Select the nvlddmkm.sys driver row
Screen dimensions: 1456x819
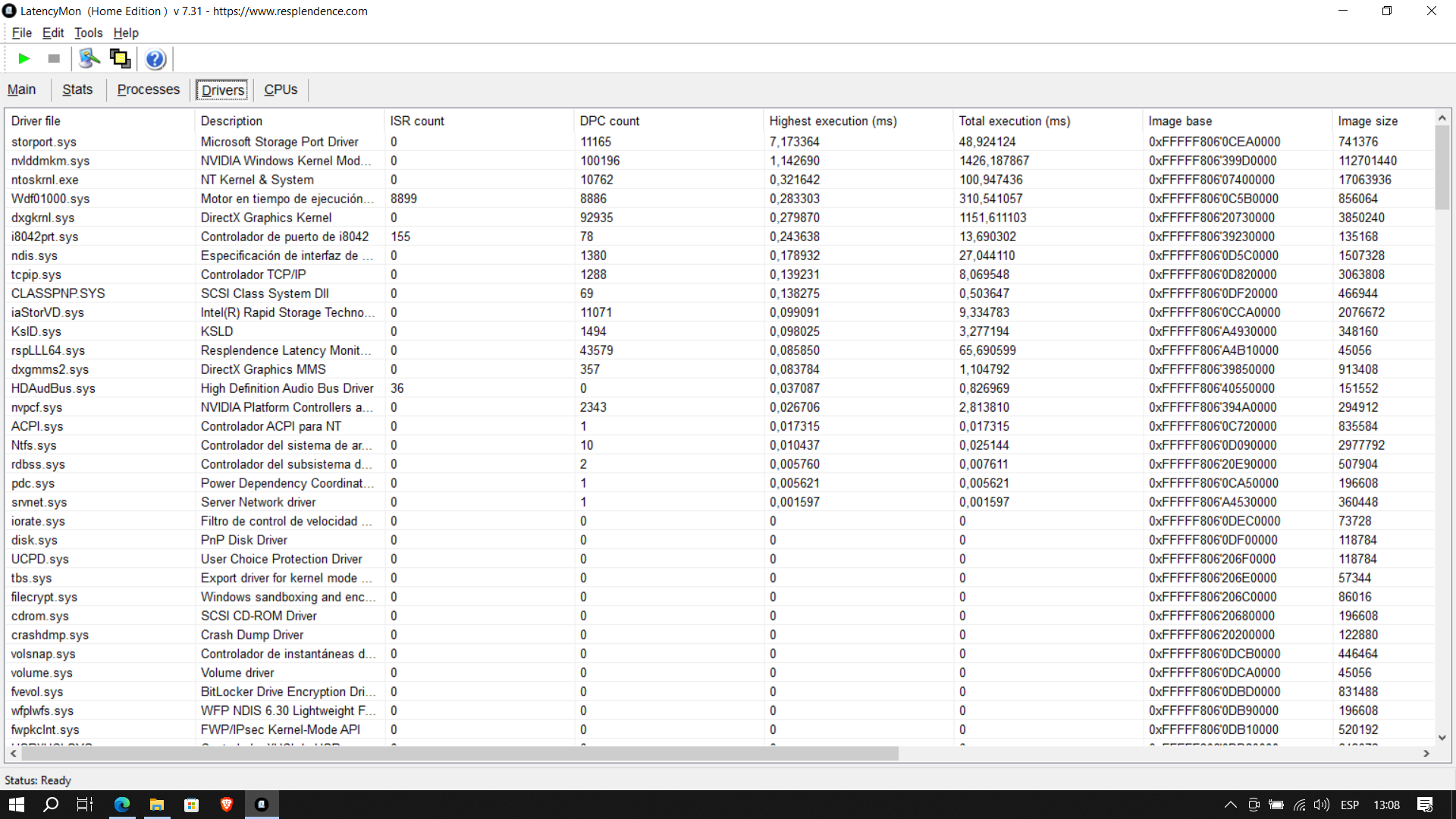click(50, 161)
